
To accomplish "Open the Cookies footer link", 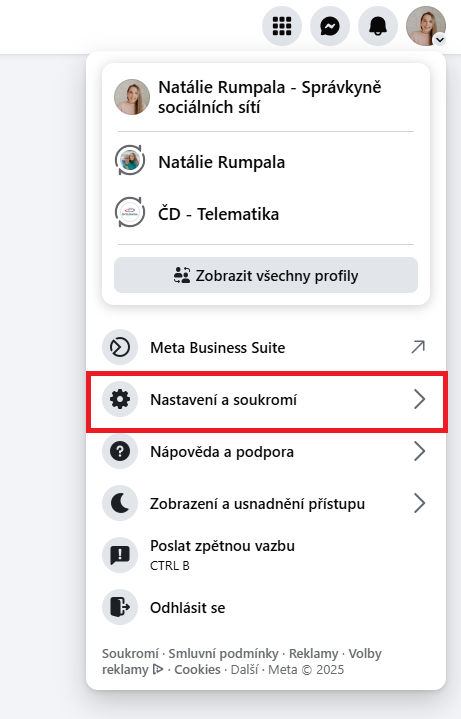I will pyautogui.click(x=197, y=669).
